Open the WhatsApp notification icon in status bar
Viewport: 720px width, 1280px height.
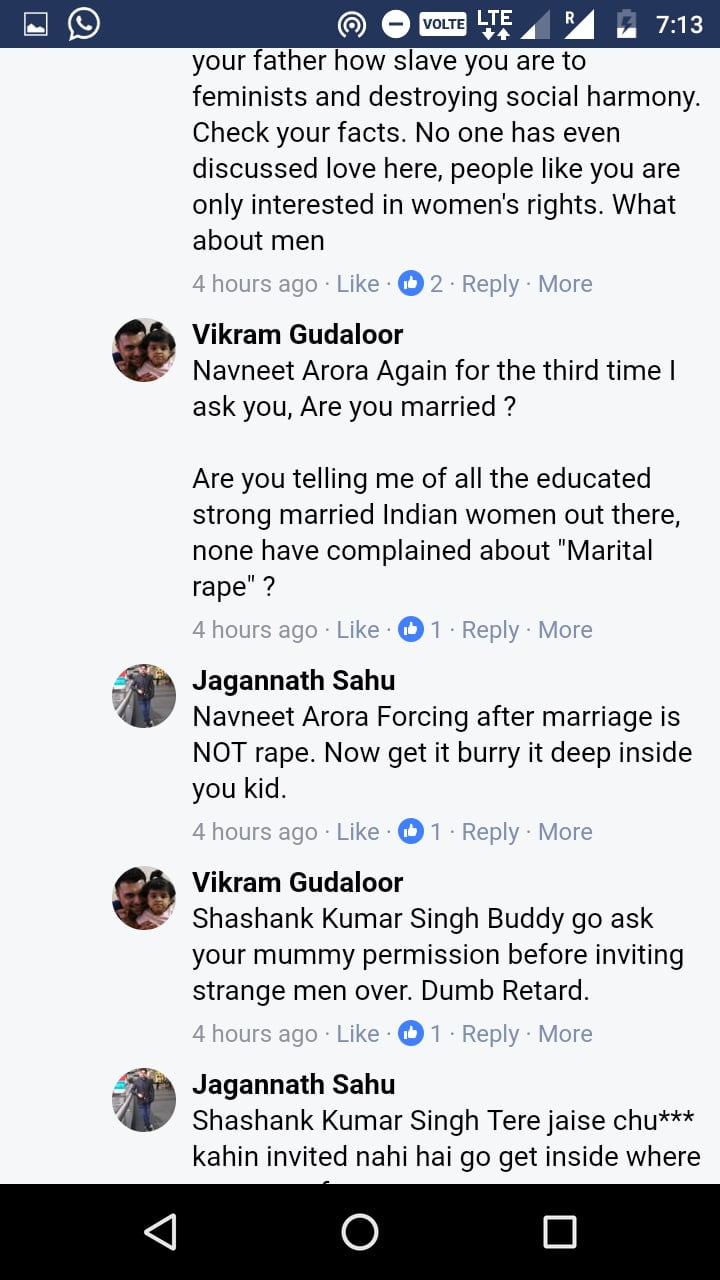tap(84, 24)
